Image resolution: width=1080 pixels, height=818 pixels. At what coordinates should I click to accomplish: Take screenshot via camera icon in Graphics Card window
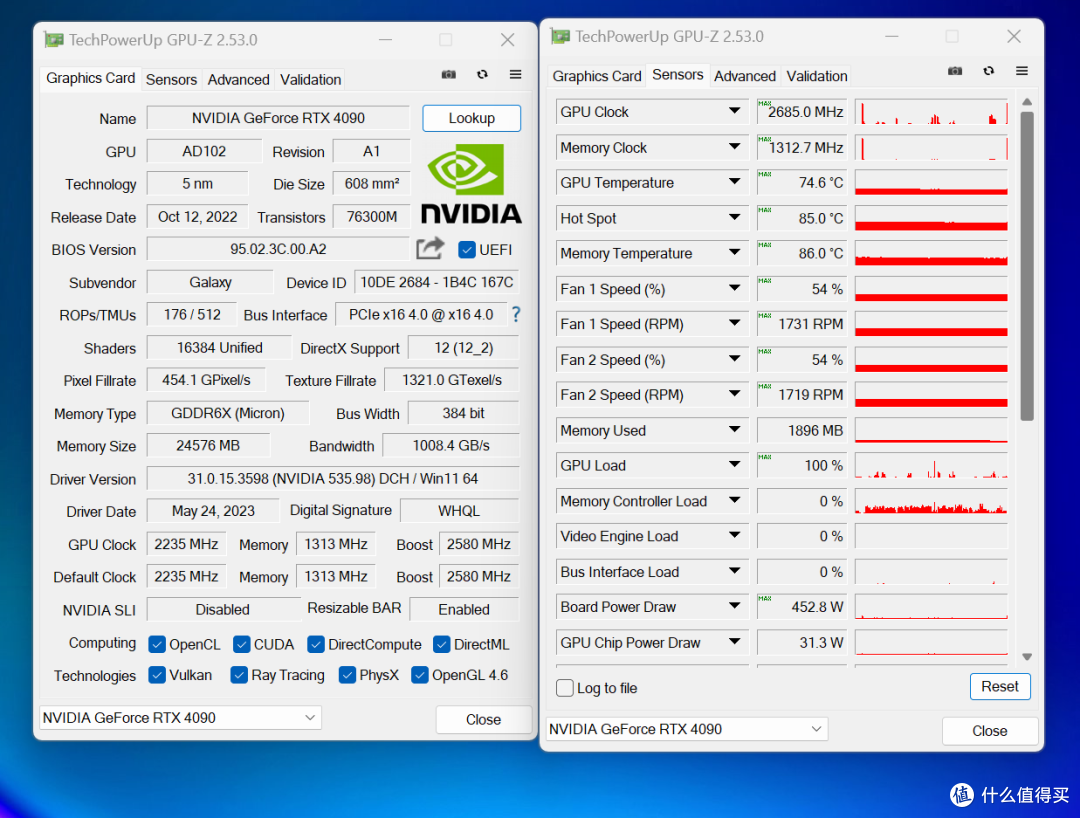coord(448,74)
